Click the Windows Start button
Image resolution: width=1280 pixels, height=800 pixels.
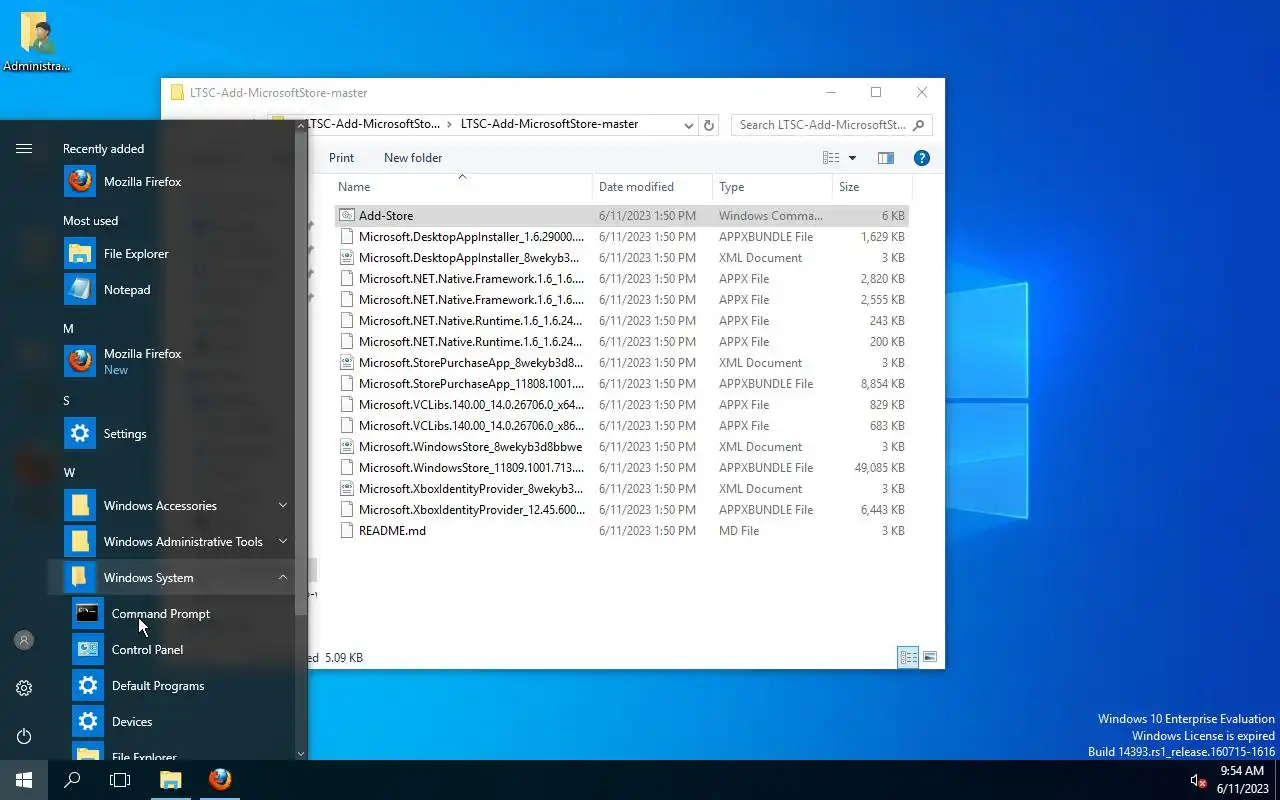coord(24,780)
